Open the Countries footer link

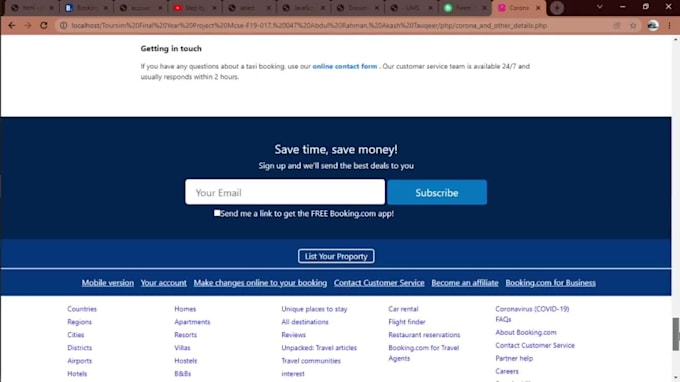tap(82, 309)
